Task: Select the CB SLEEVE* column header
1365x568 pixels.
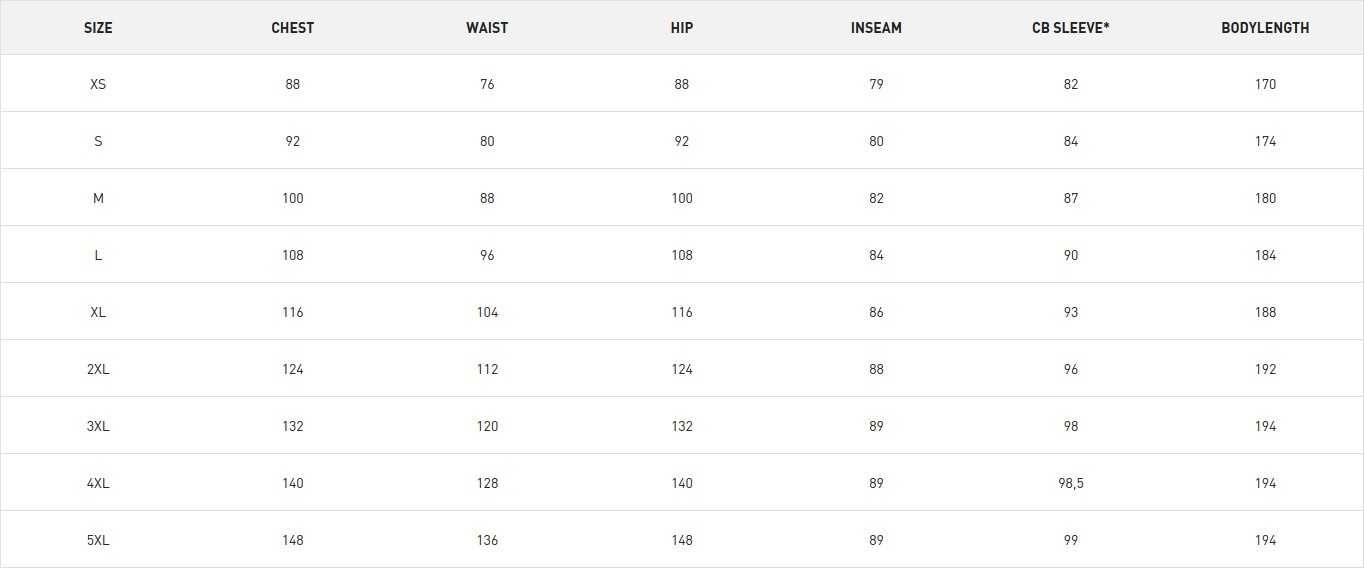Action: click(x=1071, y=28)
